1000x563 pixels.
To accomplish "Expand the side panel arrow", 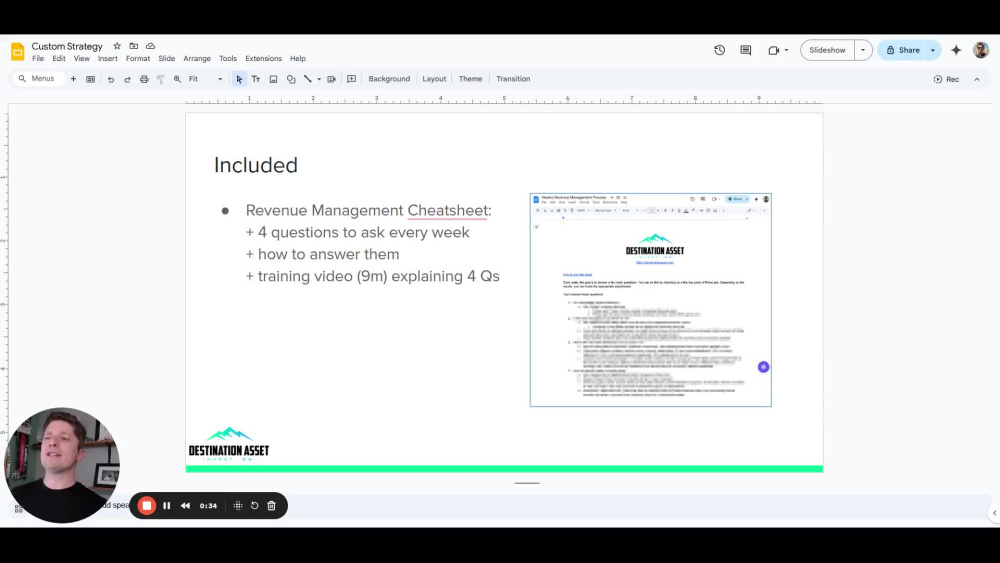I will pyautogui.click(x=994, y=513).
